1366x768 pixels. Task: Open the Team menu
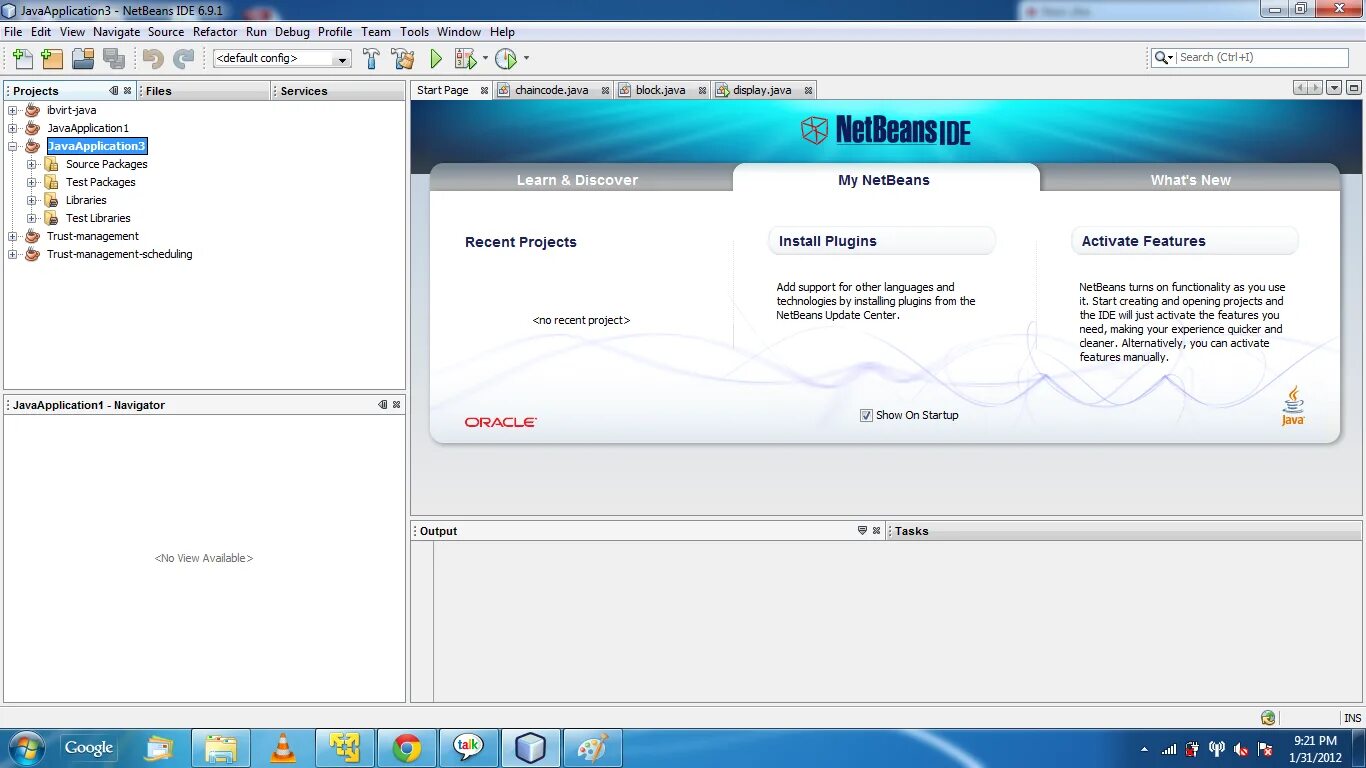376,32
